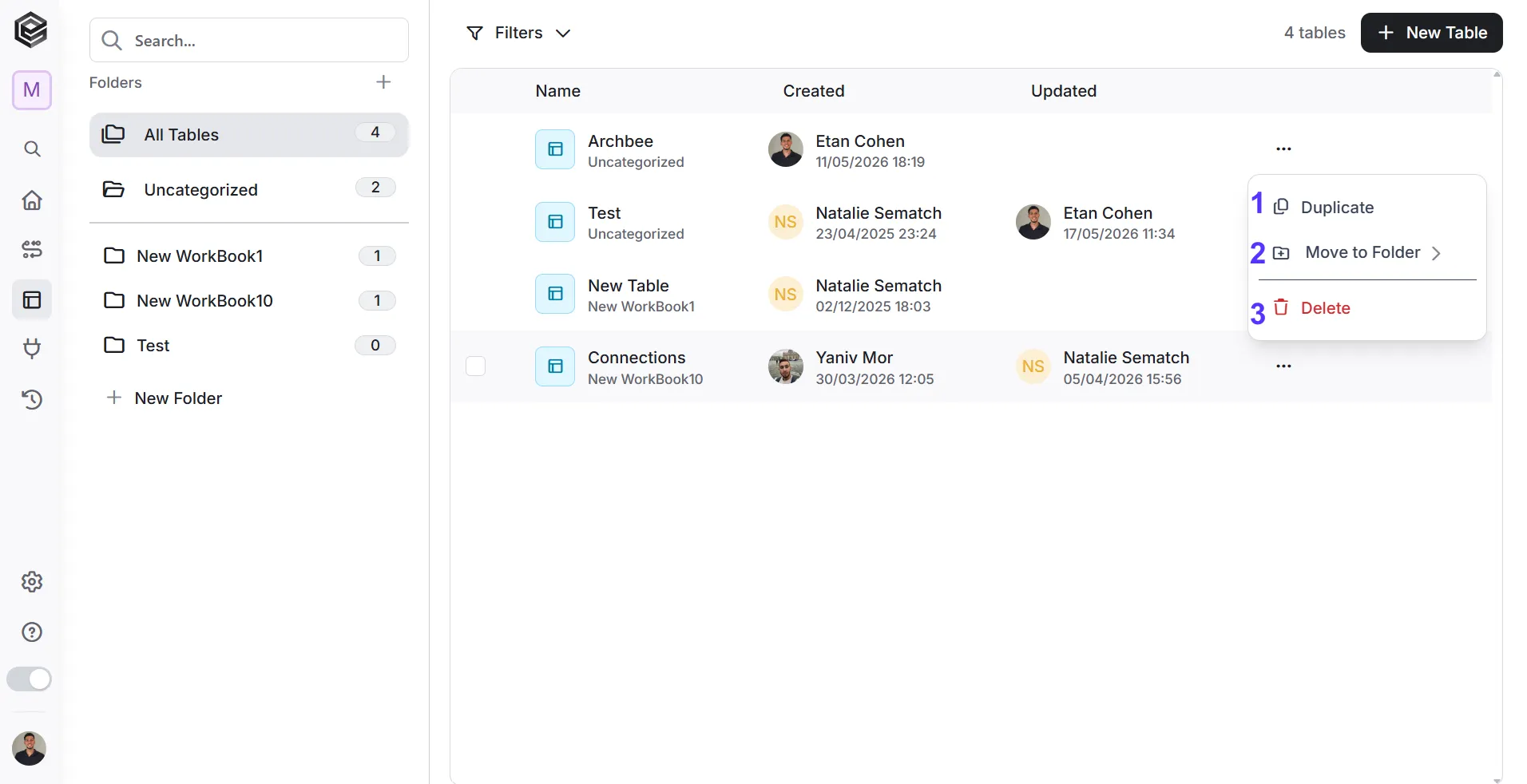Open more options for Archbee row
The height and width of the screenshot is (784, 1527).
(x=1283, y=149)
